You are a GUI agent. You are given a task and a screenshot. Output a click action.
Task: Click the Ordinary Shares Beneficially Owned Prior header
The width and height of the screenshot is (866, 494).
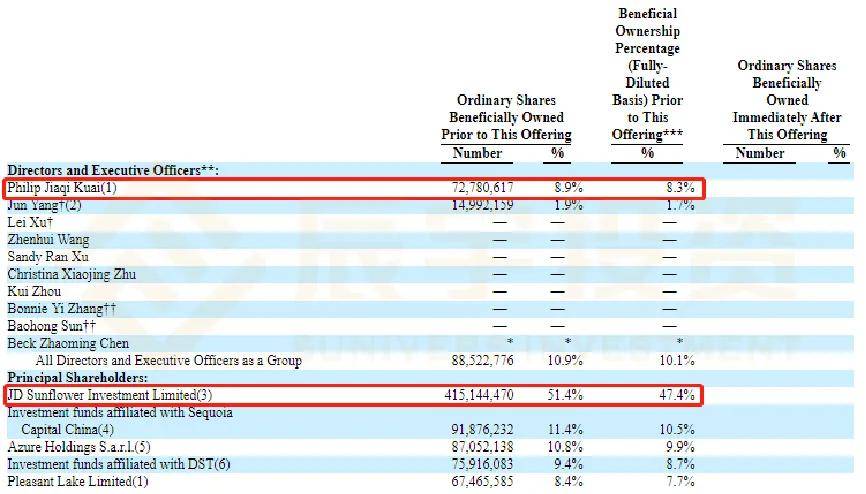506,117
